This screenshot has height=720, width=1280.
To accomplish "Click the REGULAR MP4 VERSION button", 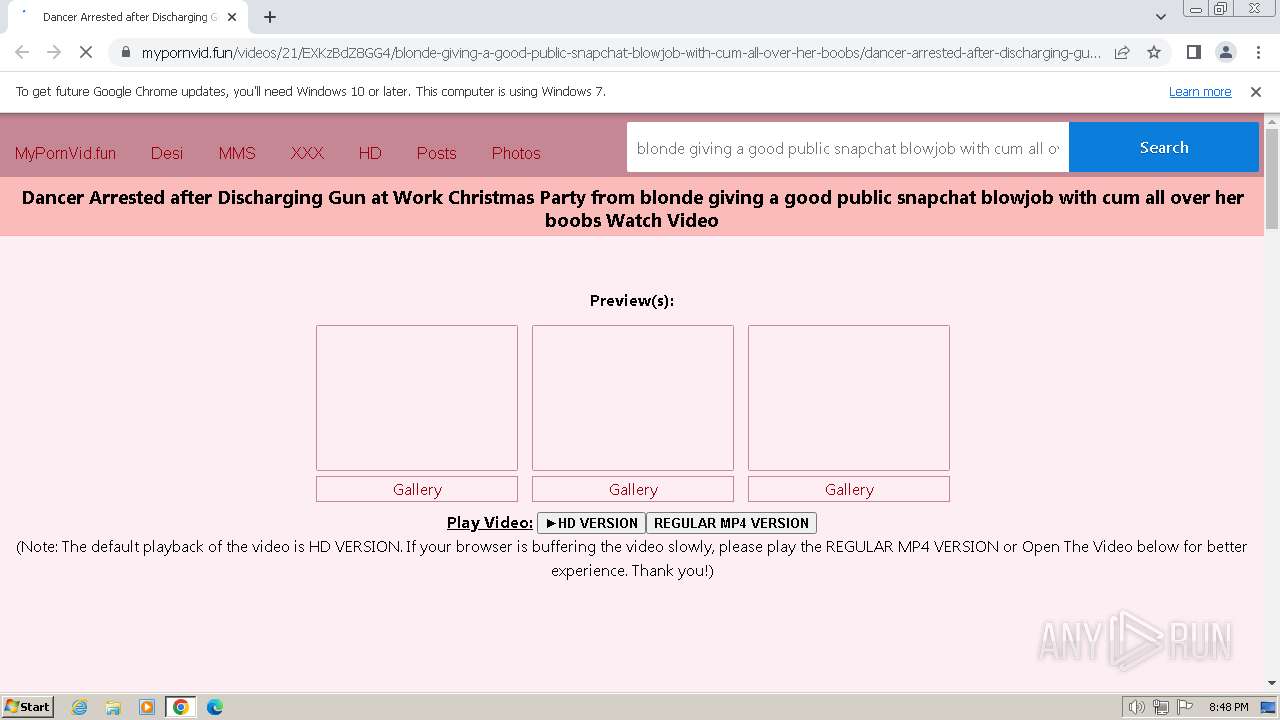I will click(731, 523).
